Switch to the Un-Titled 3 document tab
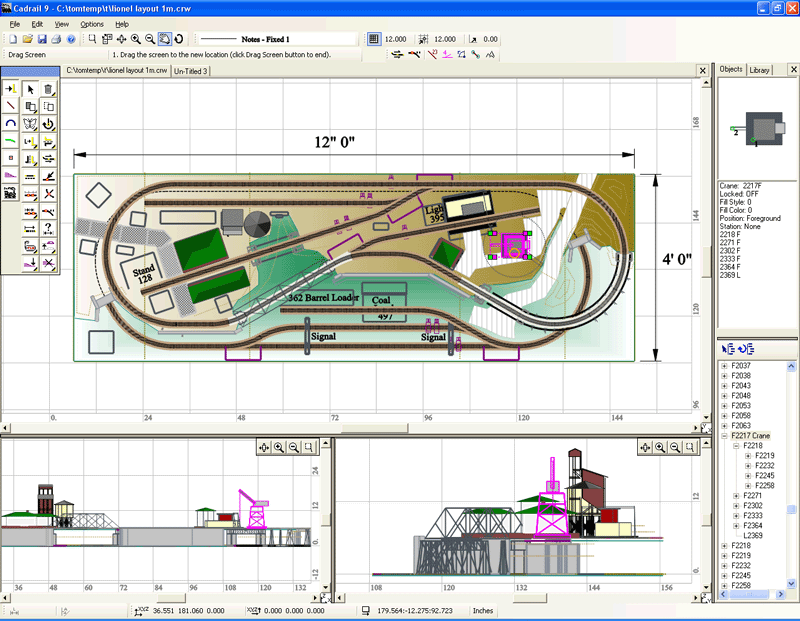 (x=191, y=71)
